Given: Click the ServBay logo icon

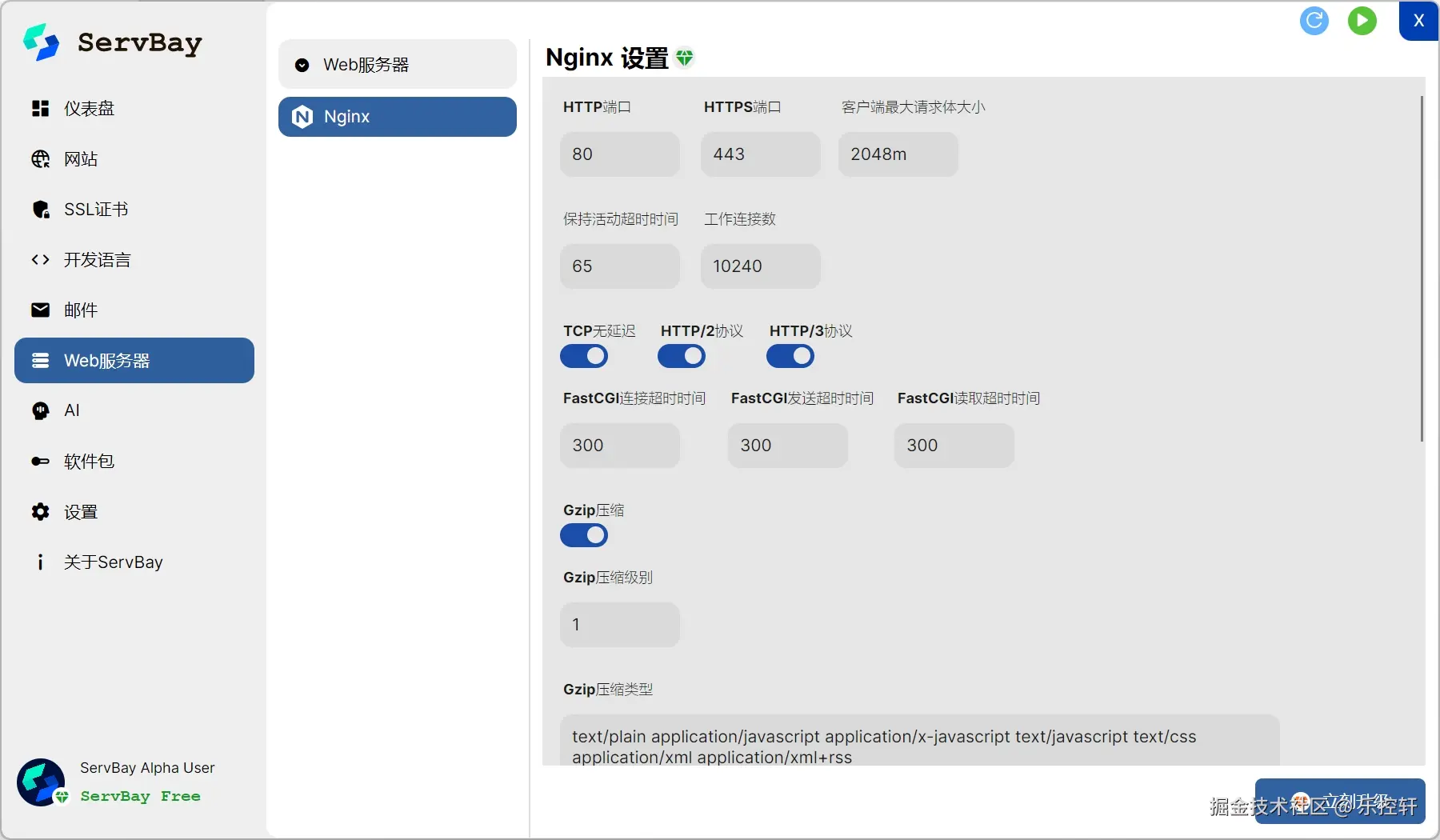Looking at the screenshot, I should 41,42.
